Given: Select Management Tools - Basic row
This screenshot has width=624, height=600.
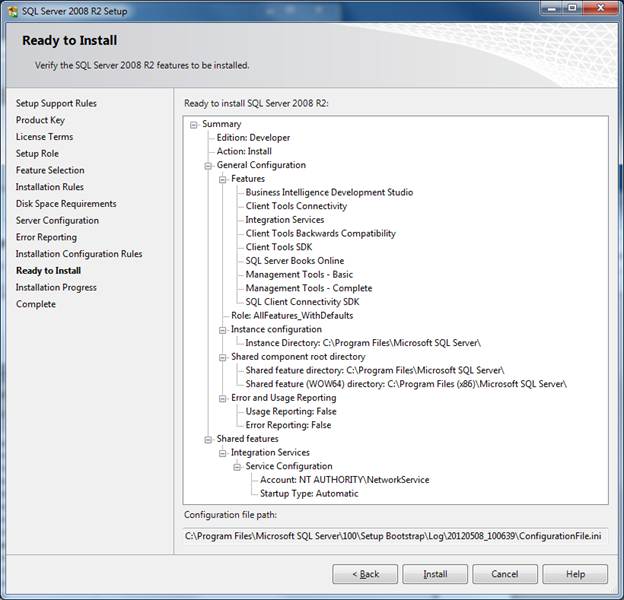Looking at the screenshot, I should 299,275.
